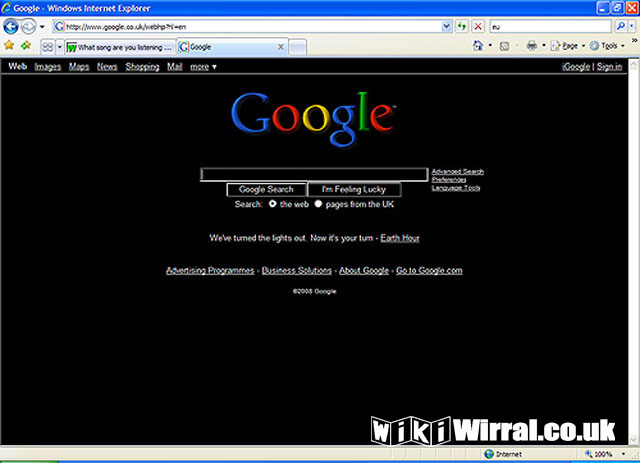Click the 100% zoom level control
The height and width of the screenshot is (463, 640).
coord(599,454)
